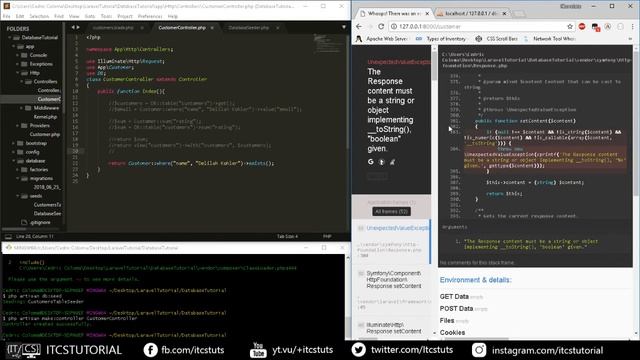Click the site info icon in address bar

(394, 27)
